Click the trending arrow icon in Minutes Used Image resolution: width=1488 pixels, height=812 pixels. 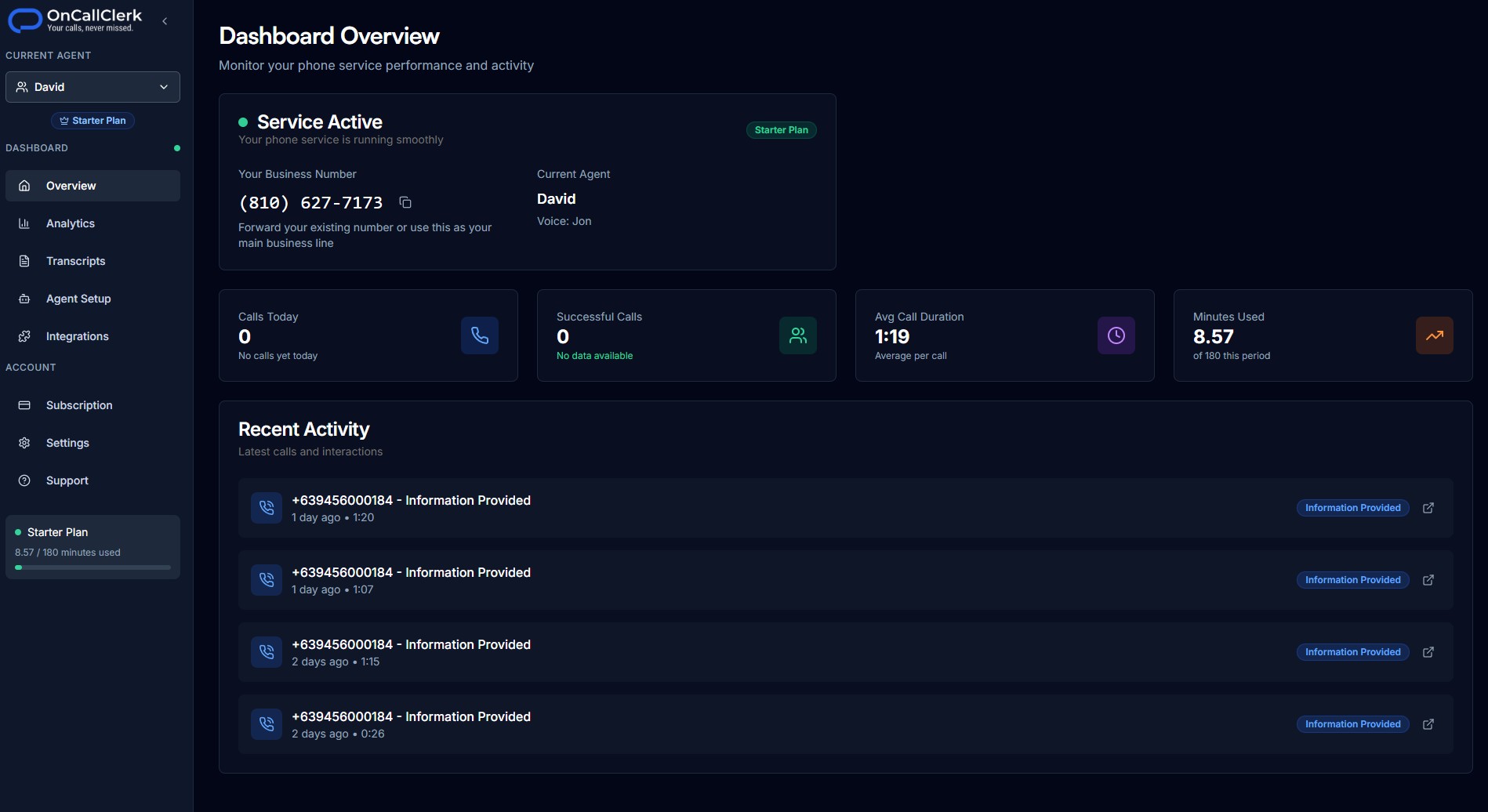1434,335
